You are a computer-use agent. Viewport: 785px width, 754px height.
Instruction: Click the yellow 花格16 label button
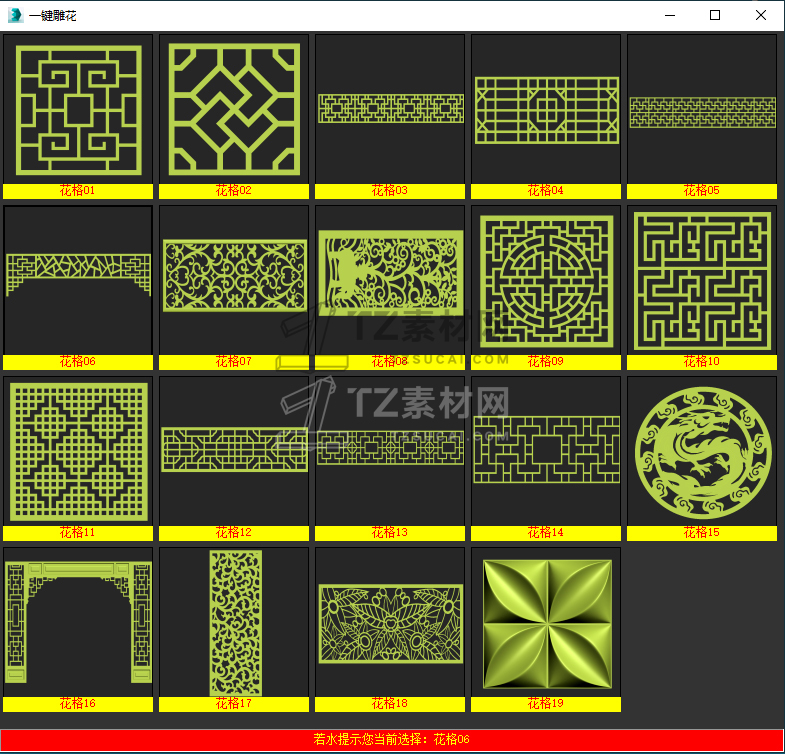click(x=78, y=704)
